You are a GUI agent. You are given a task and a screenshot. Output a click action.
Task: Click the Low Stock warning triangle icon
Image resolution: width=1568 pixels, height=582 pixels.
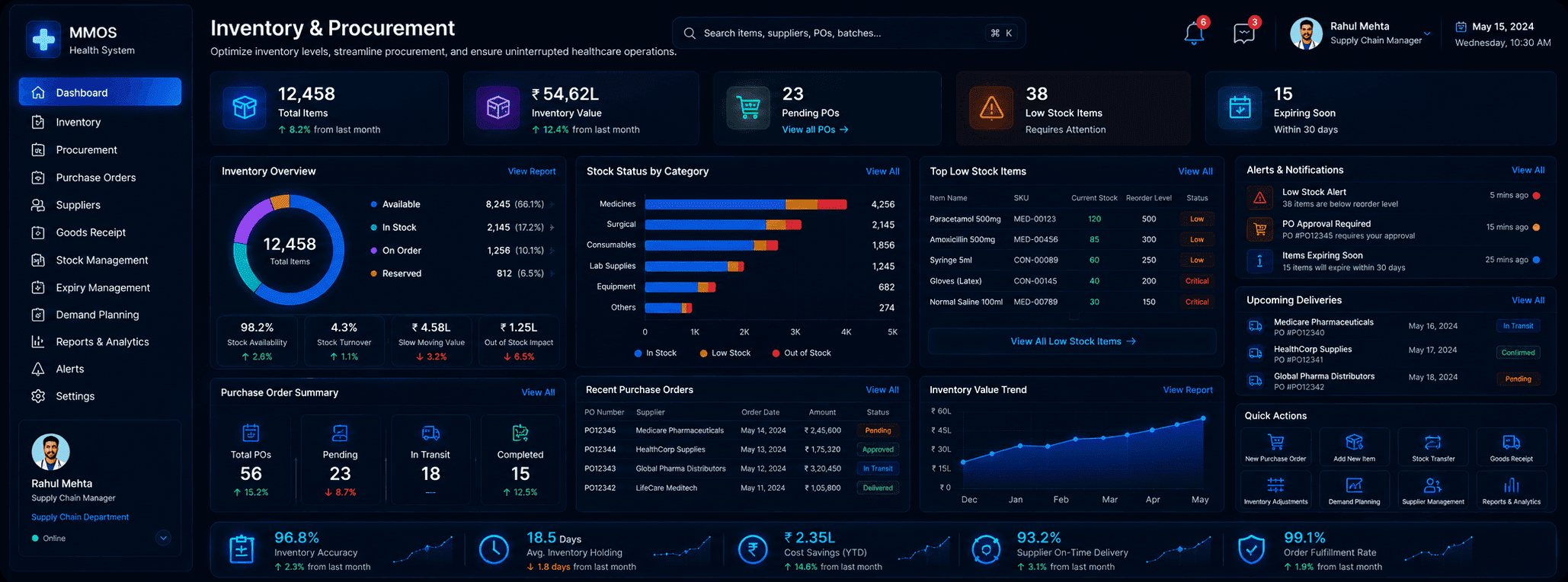[991, 108]
